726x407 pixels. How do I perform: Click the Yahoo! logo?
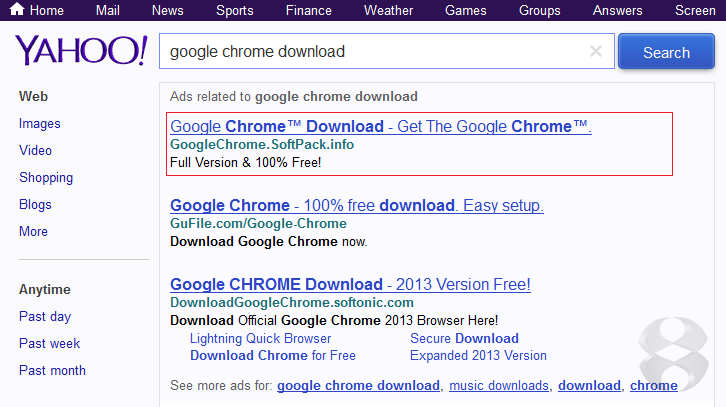(x=81, y=50)
